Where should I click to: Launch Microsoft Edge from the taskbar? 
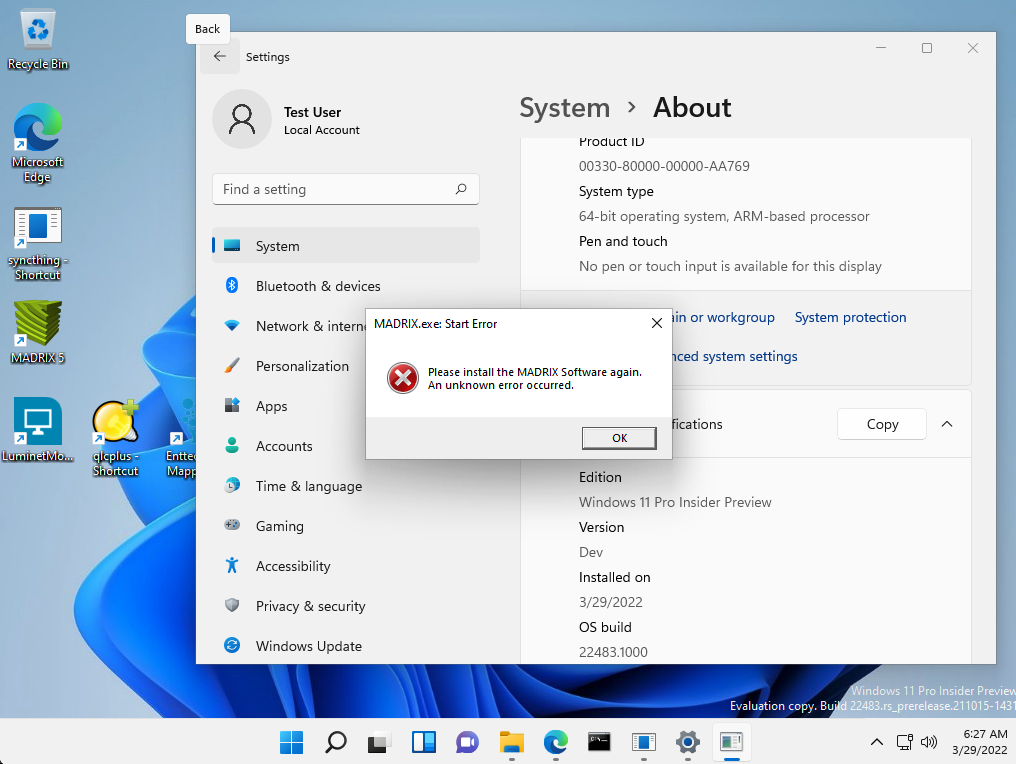pos(555,742)
